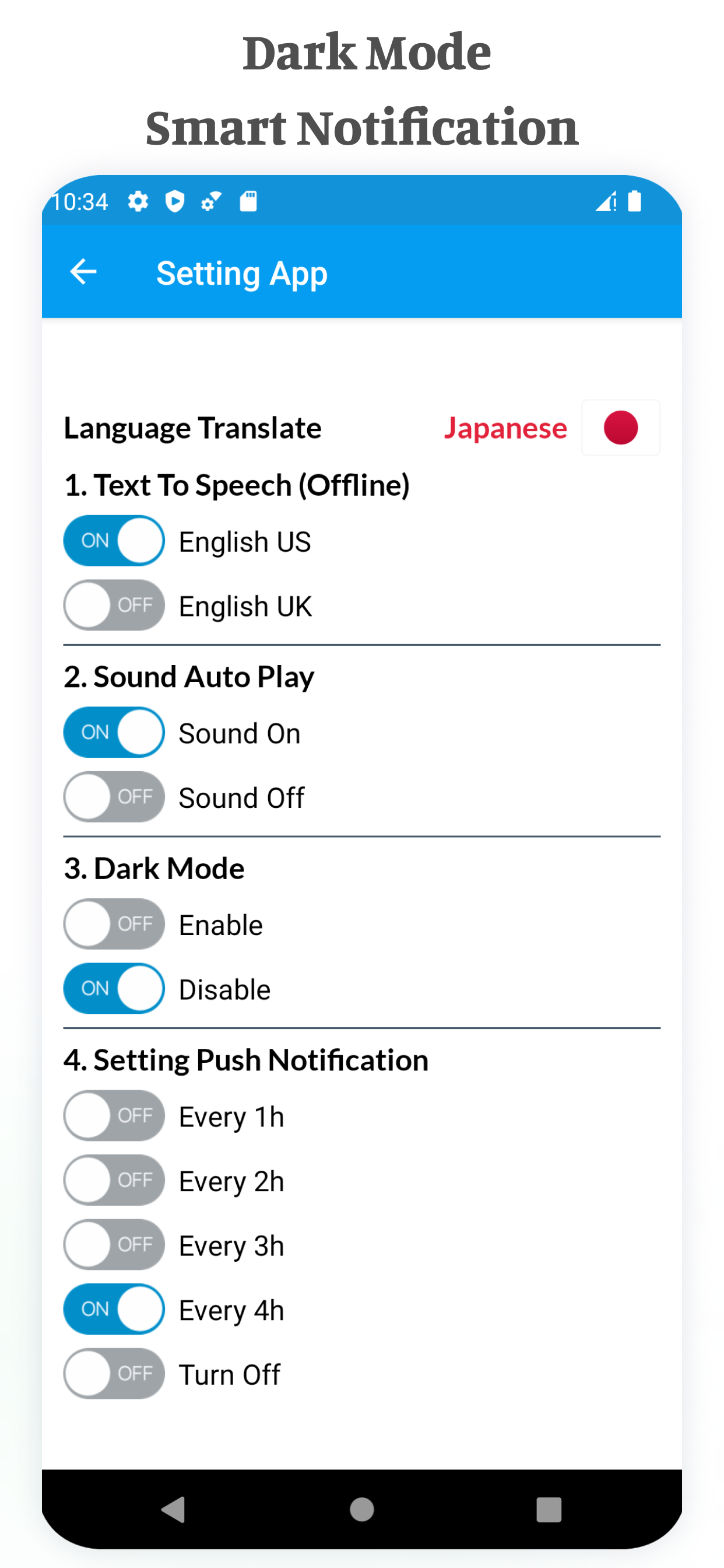The image size is (724, 1568).
Task: Tap the Every 3h notification toggle
Action: coord(114,1245)
